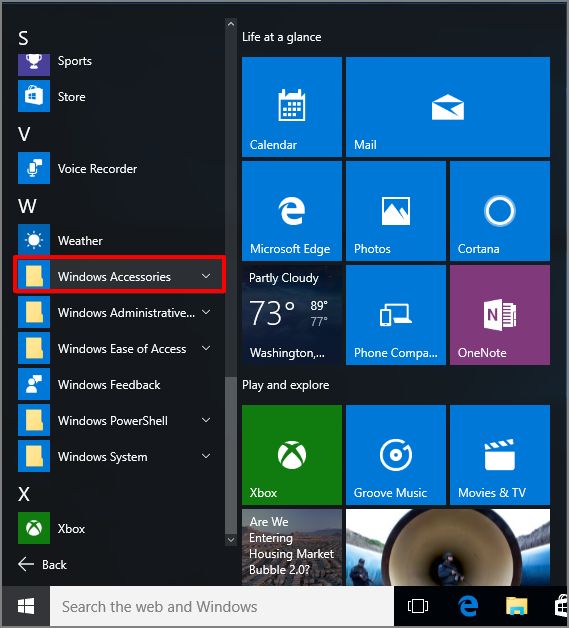The image size is (569, 628).
Task: Expand Windows System chevron
Action: [206, 456]
